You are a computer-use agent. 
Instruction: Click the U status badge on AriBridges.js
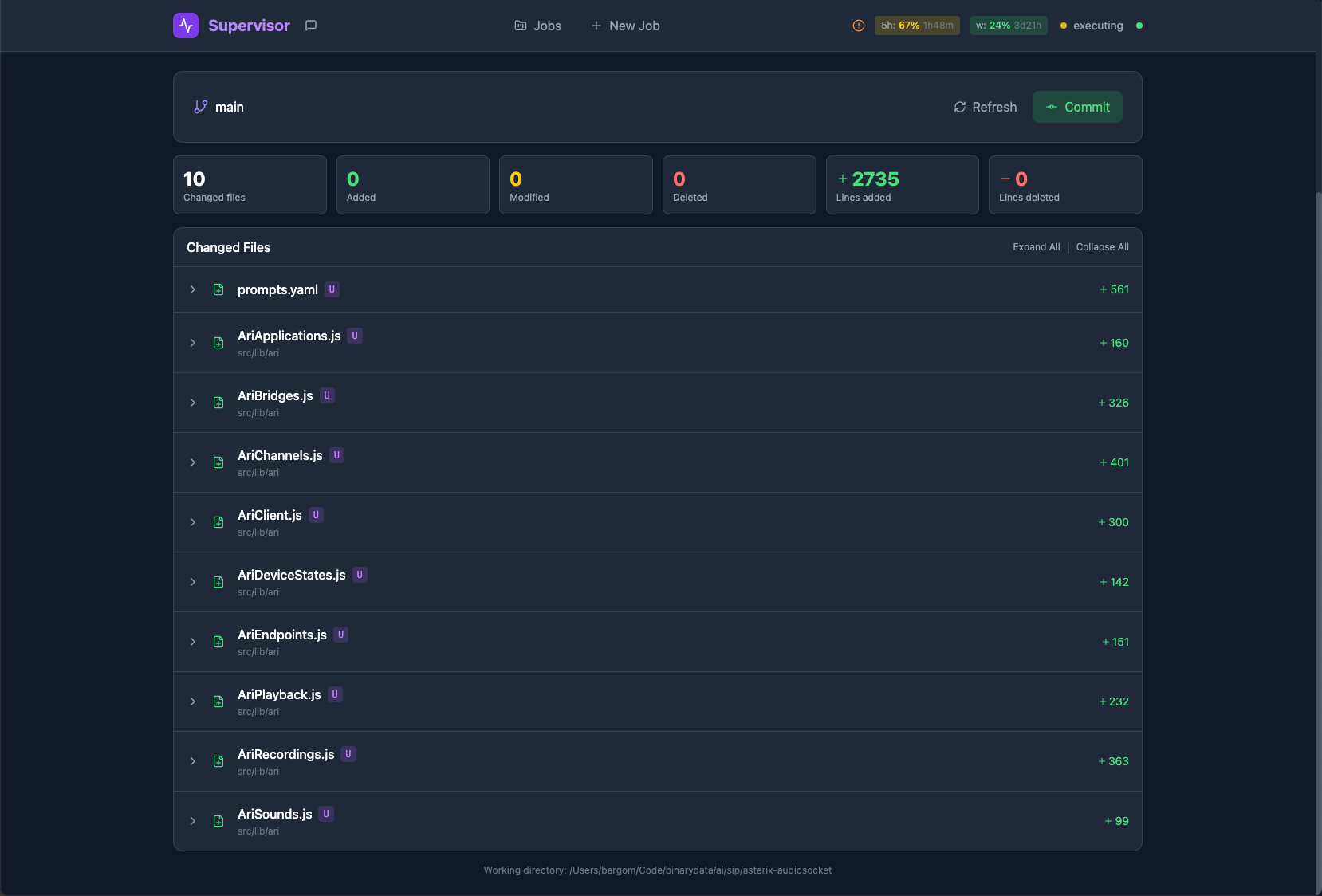coord(327,395)
